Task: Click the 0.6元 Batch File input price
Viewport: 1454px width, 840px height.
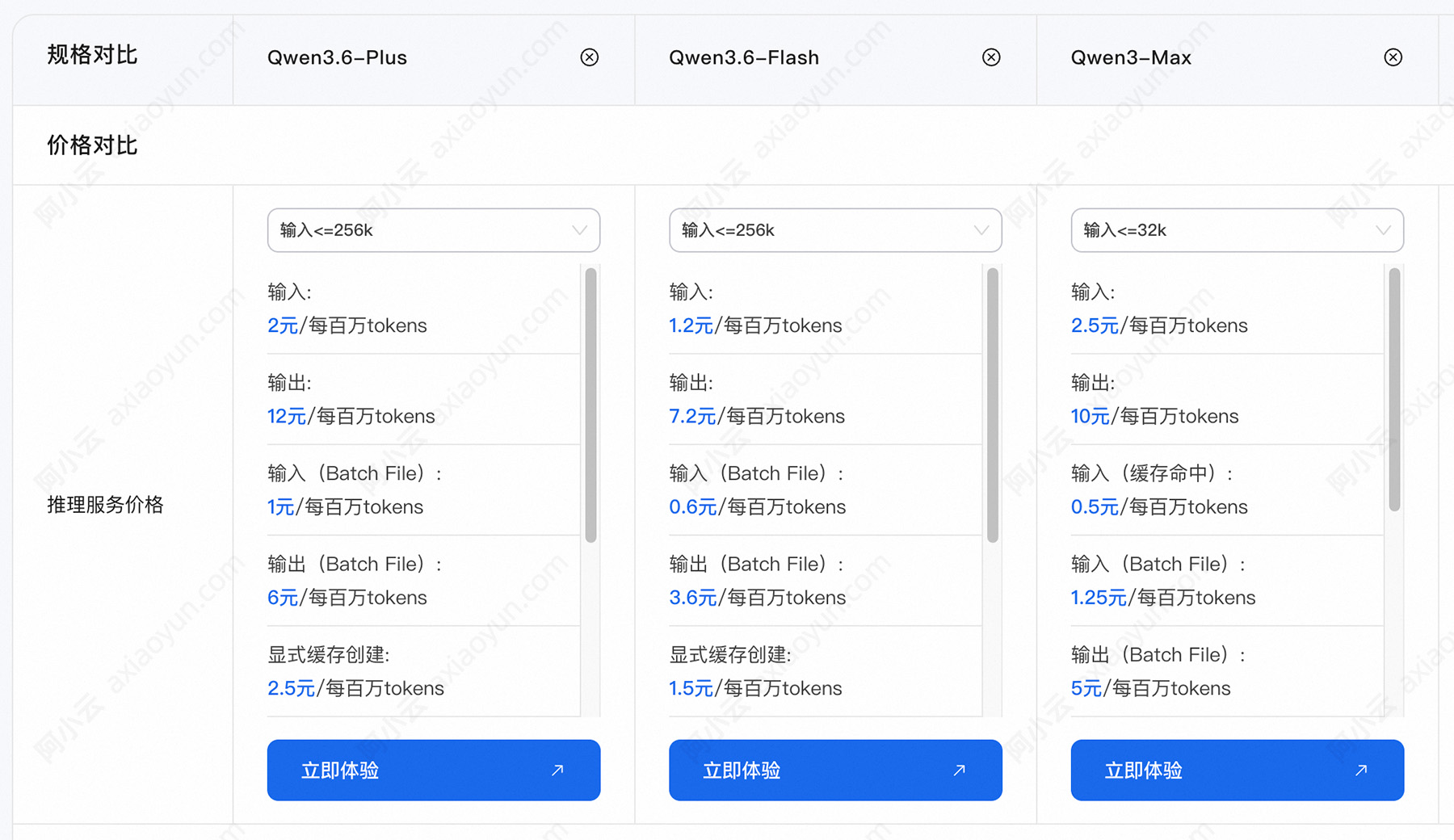Action: point(693,506)
